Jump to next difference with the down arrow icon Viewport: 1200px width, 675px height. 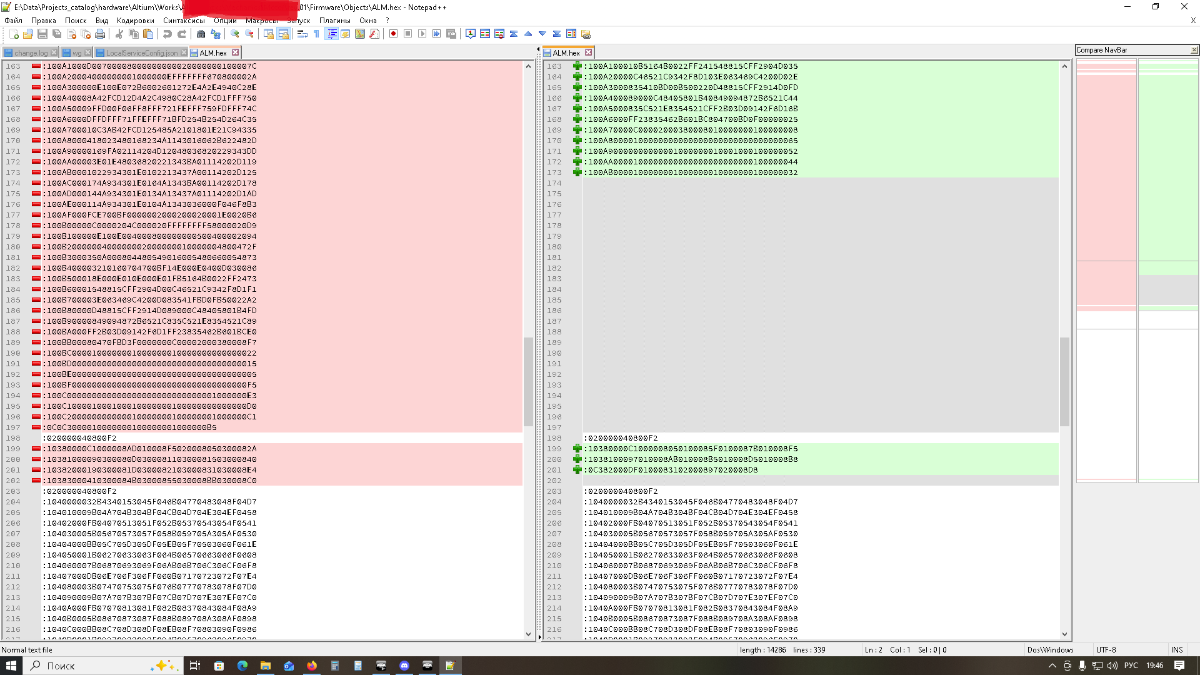click(541, 34)
